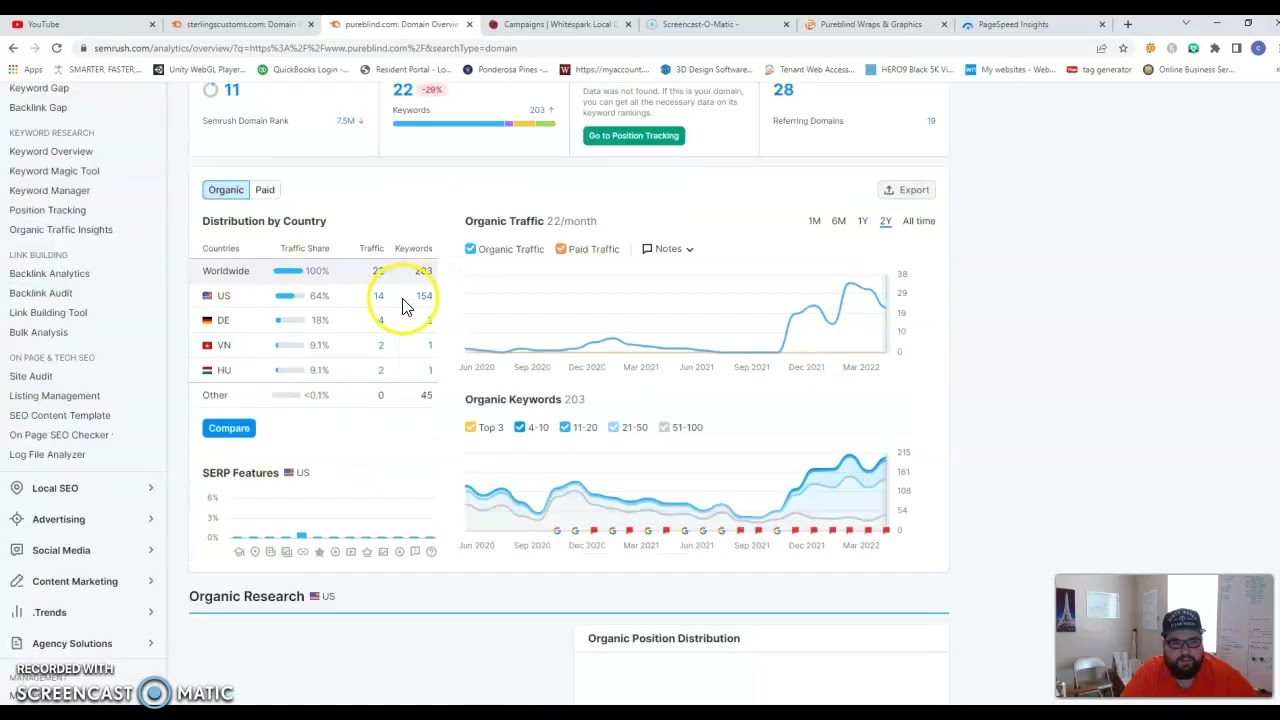Uncheck the Paid Traffic checkbox
Viewport: 1280px width, 720px height.
point(561,249)
